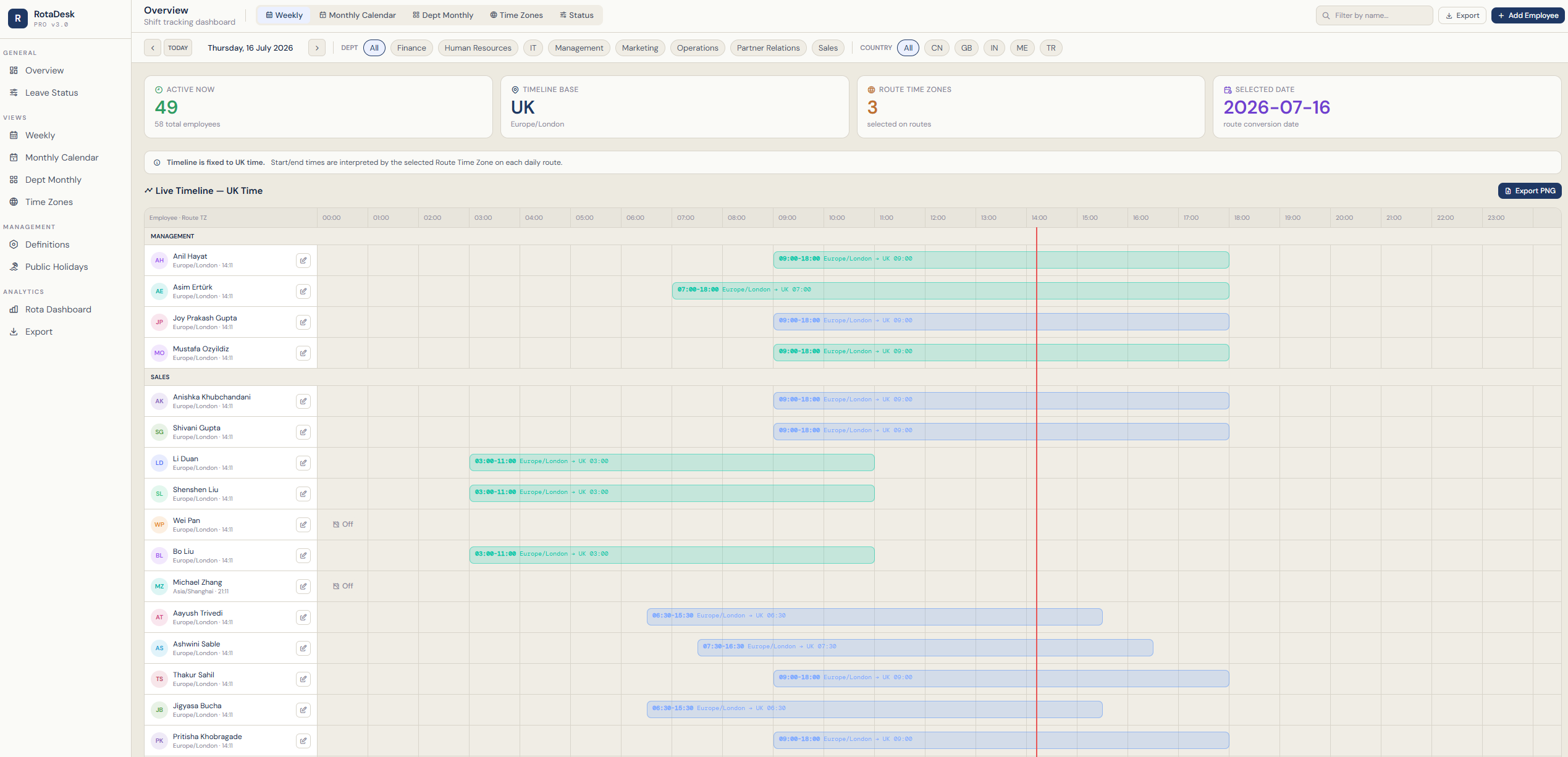Screen dimensions: 1568x757
Task: Open Leave Status in sidebar
Action: [65, 93]
